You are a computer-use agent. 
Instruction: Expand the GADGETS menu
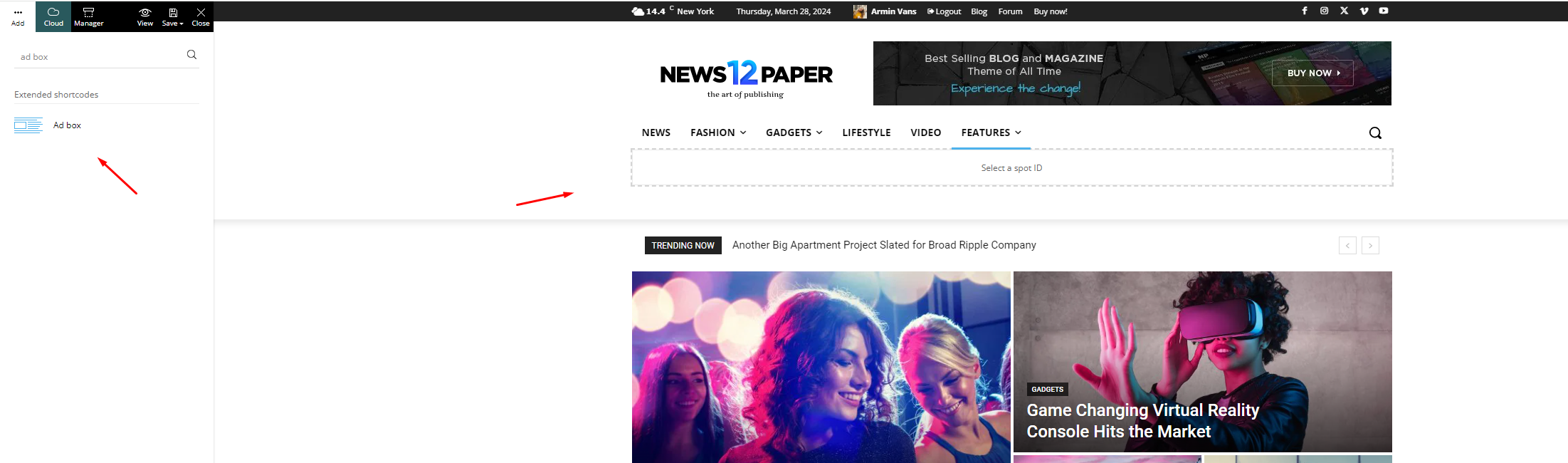pos(794,132)
